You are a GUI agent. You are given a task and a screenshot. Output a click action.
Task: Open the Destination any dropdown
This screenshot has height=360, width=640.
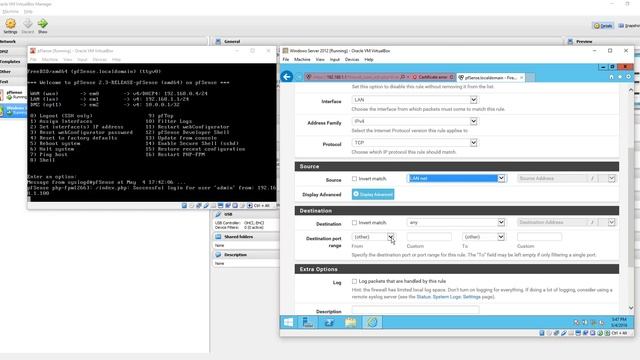(x=456, y=222)
